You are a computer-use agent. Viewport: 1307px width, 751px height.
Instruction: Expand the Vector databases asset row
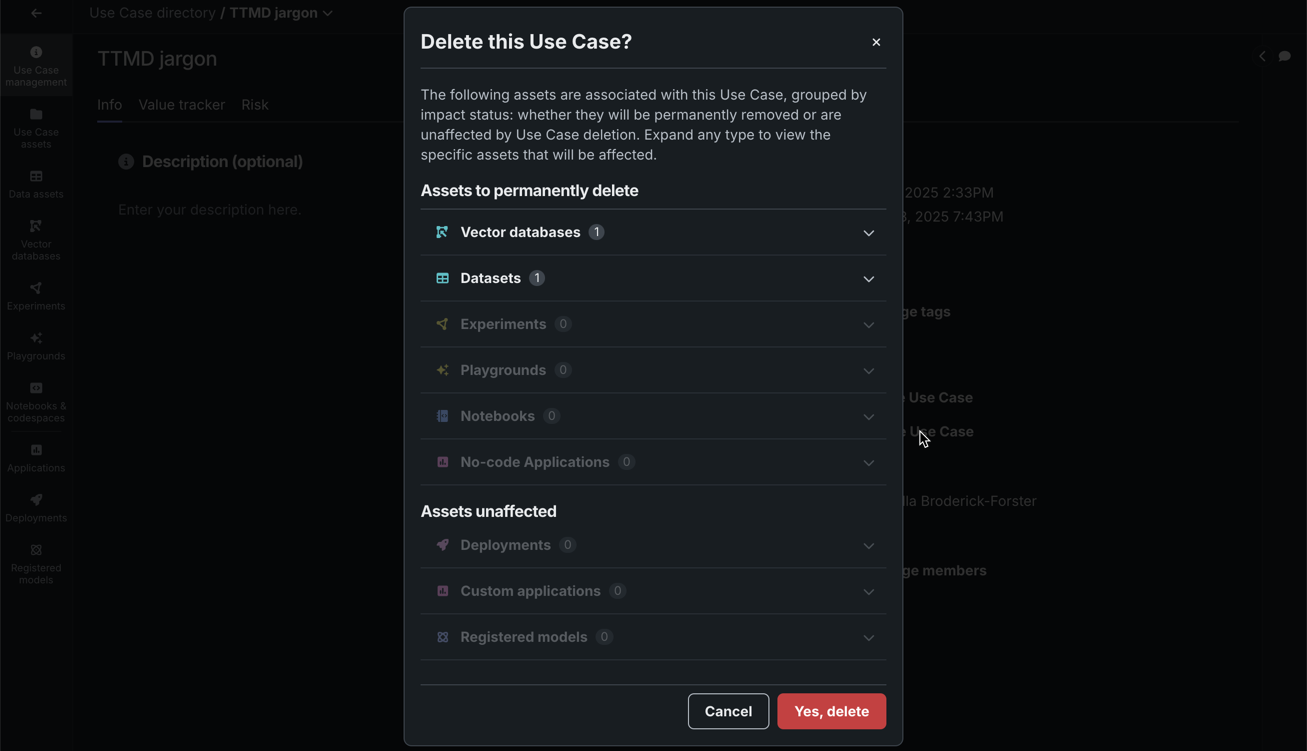tap(868, 233)
